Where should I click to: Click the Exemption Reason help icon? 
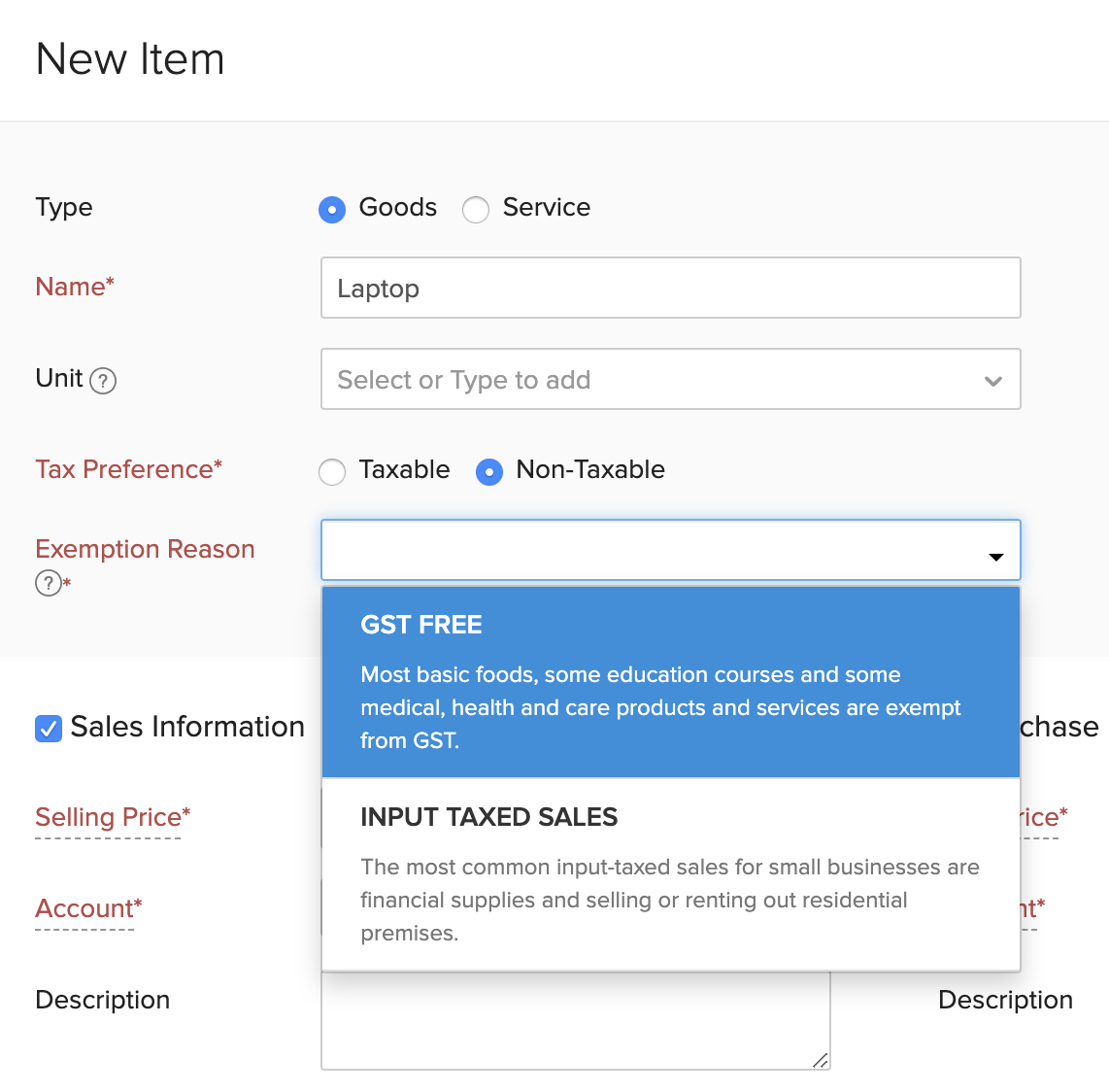click(48, 583)
